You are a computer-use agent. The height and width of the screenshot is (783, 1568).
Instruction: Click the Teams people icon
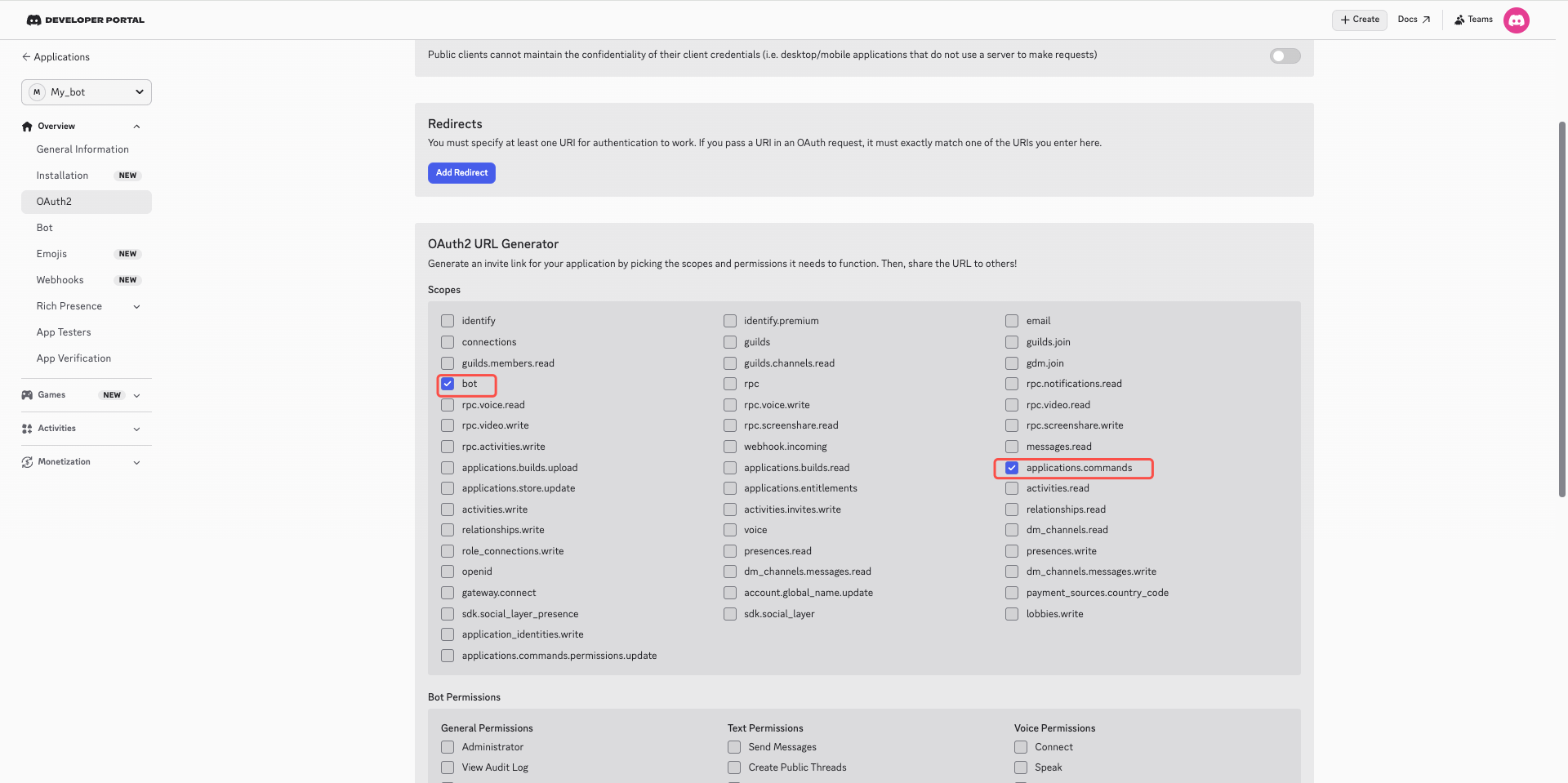1459,20
